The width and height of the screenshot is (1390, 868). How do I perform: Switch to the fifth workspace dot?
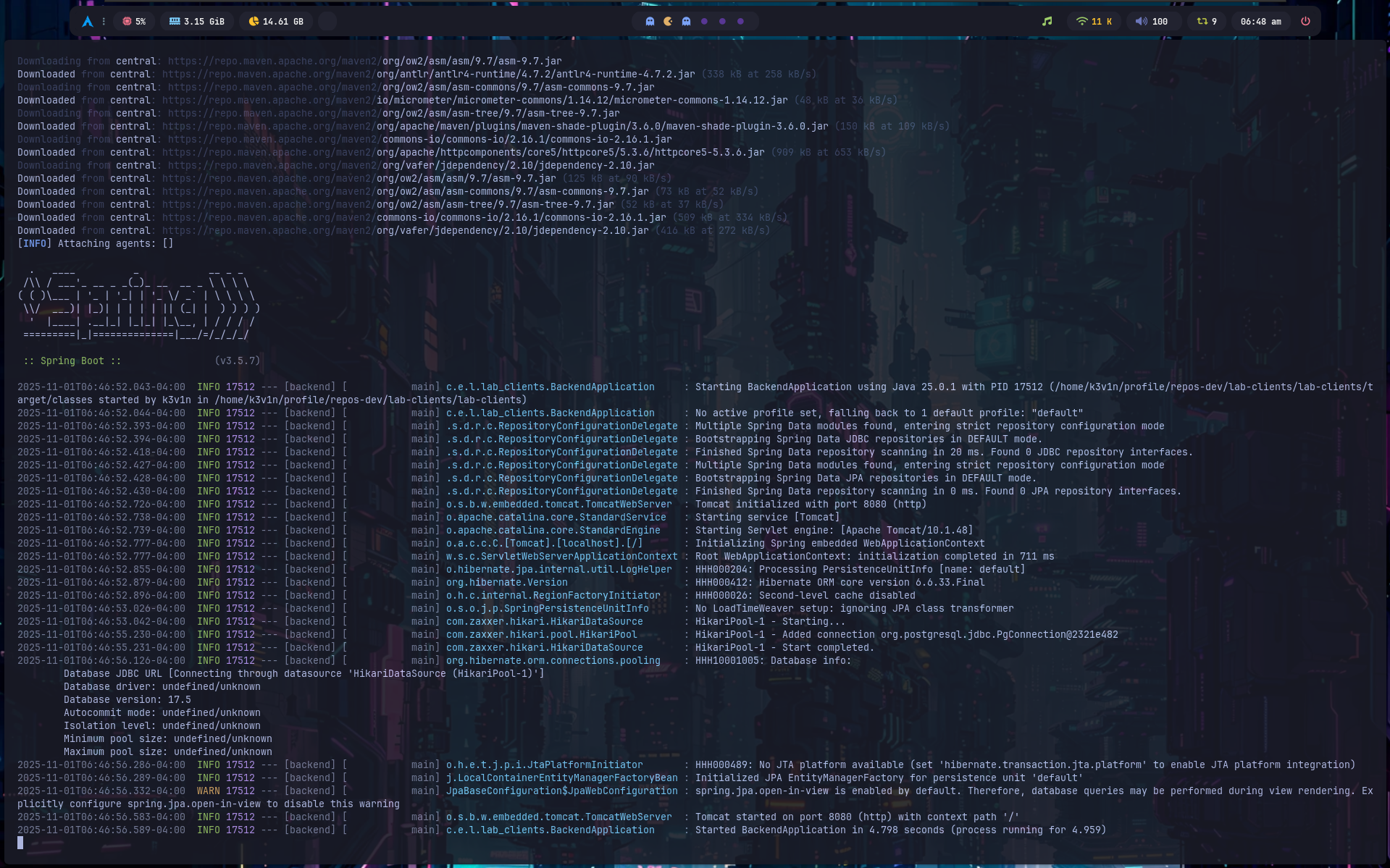pos(722,22)
